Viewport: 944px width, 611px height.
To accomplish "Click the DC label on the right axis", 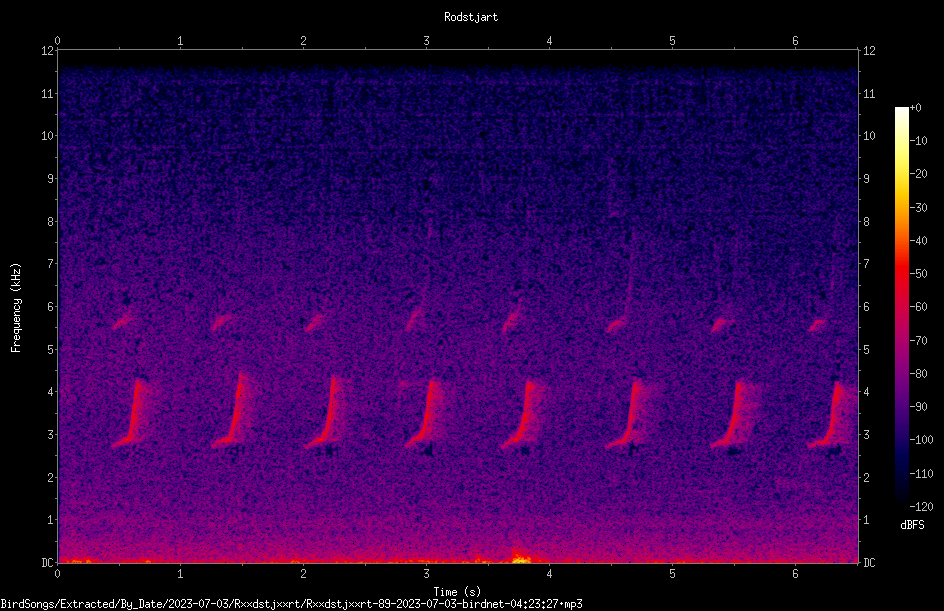I will 869,563.
